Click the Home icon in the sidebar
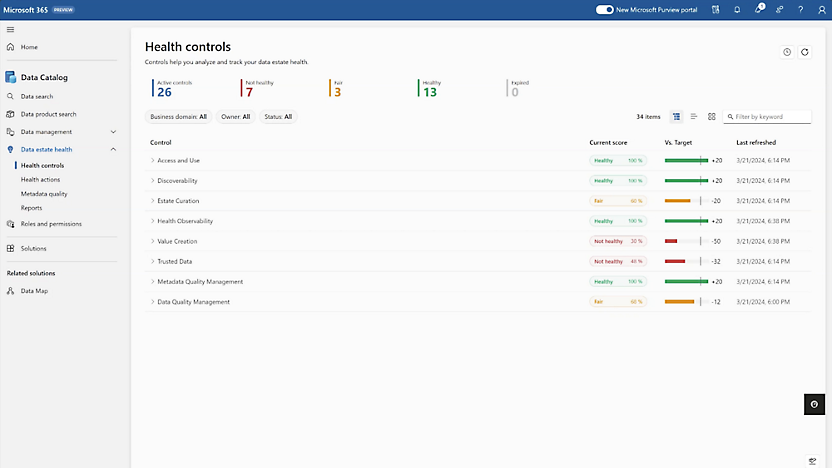832x468 pixels. [x=10, y=47]
